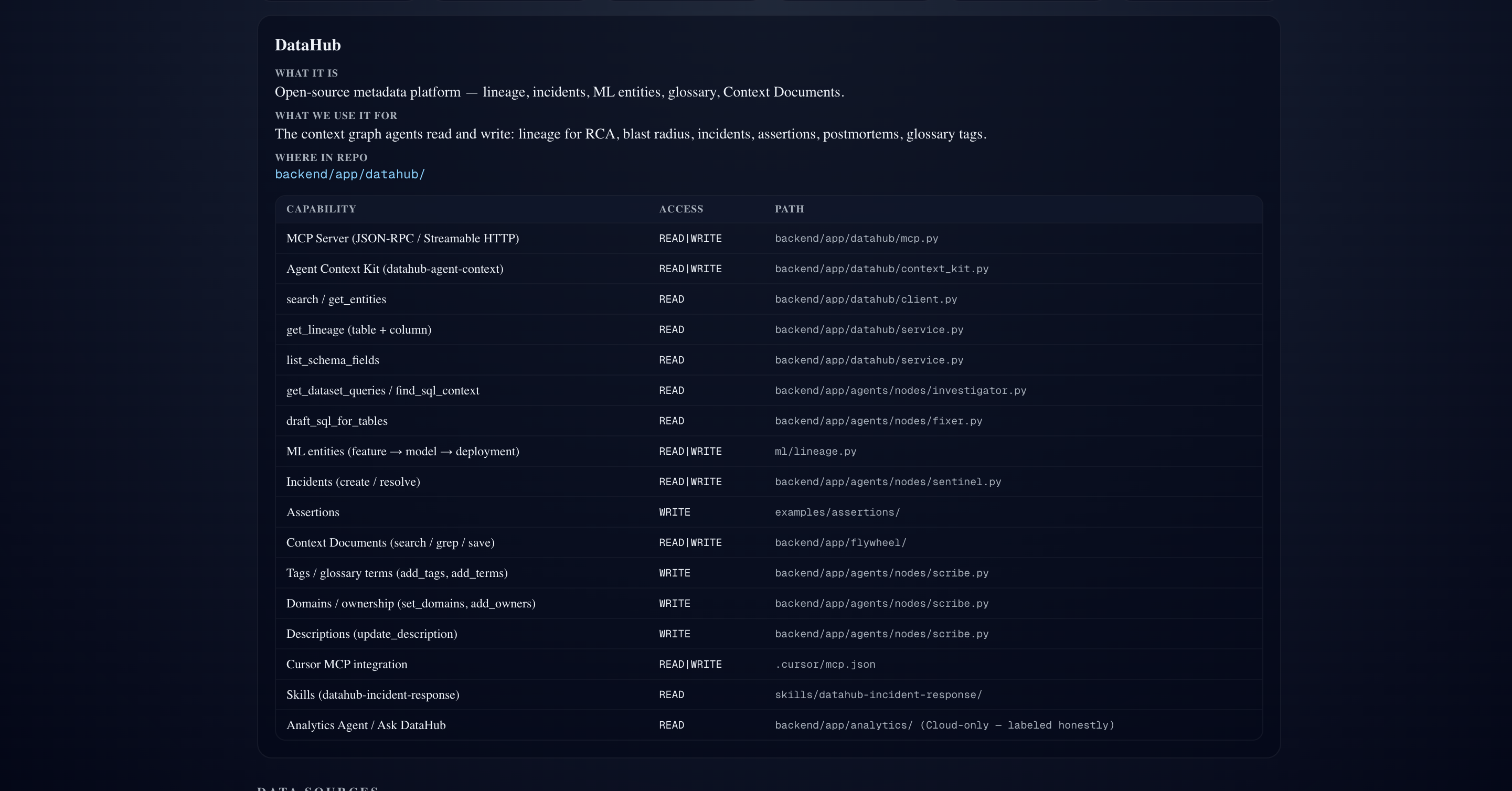
Task: Select Analytics Agent / Ask DataHub capability
Action: pos(366,726)
